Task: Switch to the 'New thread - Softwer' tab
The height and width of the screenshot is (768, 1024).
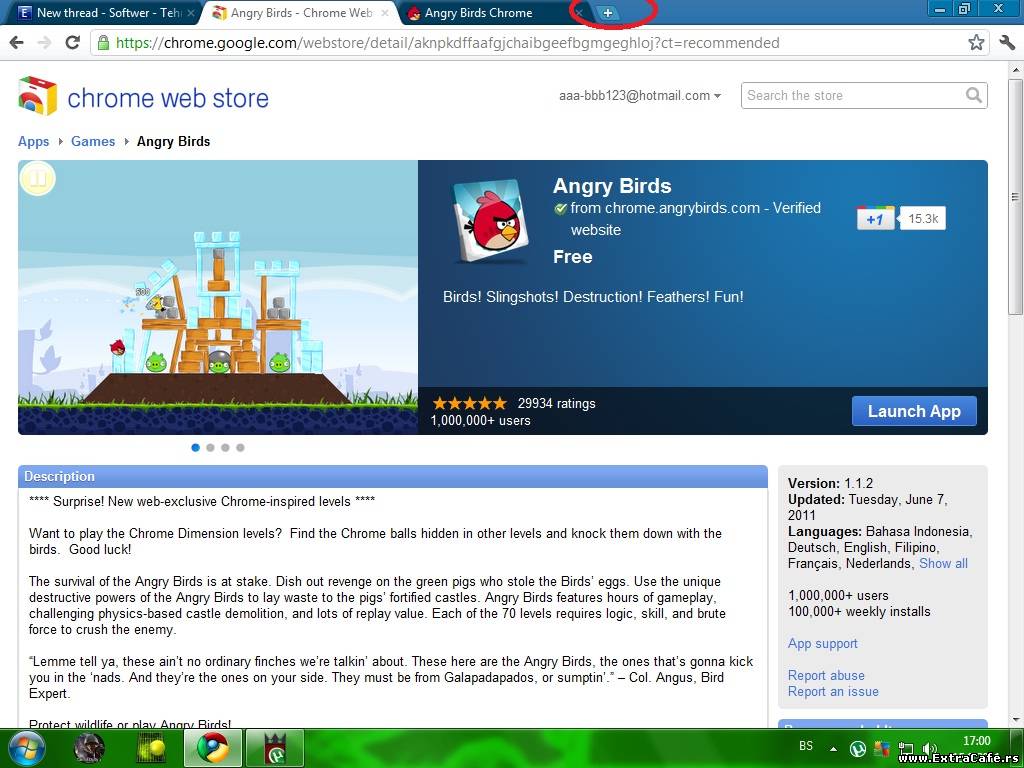Action: click(x=102, y=12)
